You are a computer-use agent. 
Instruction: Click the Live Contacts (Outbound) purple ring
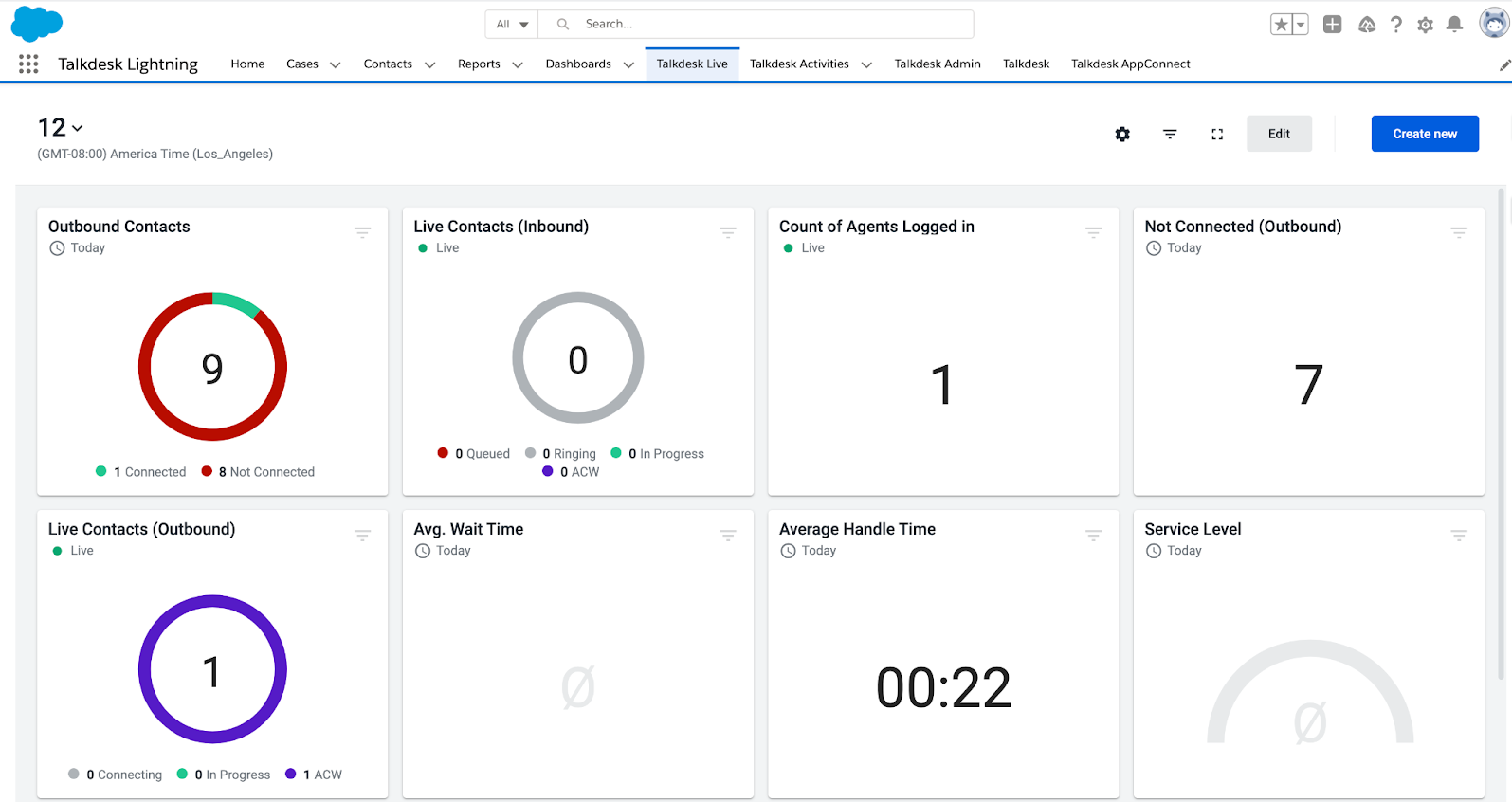212,669
